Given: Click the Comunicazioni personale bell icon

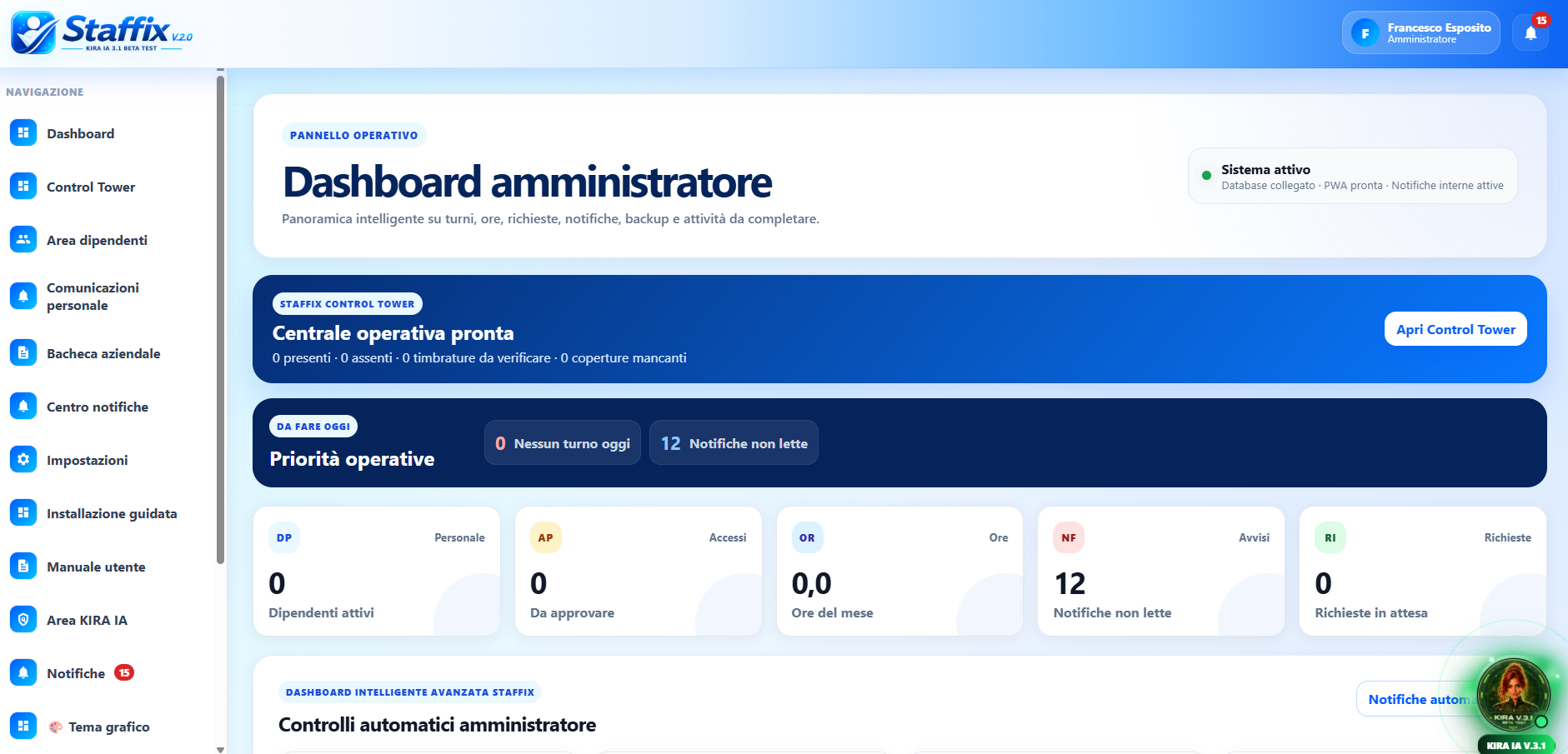Looking at the screenshot, I should point(23,296).
